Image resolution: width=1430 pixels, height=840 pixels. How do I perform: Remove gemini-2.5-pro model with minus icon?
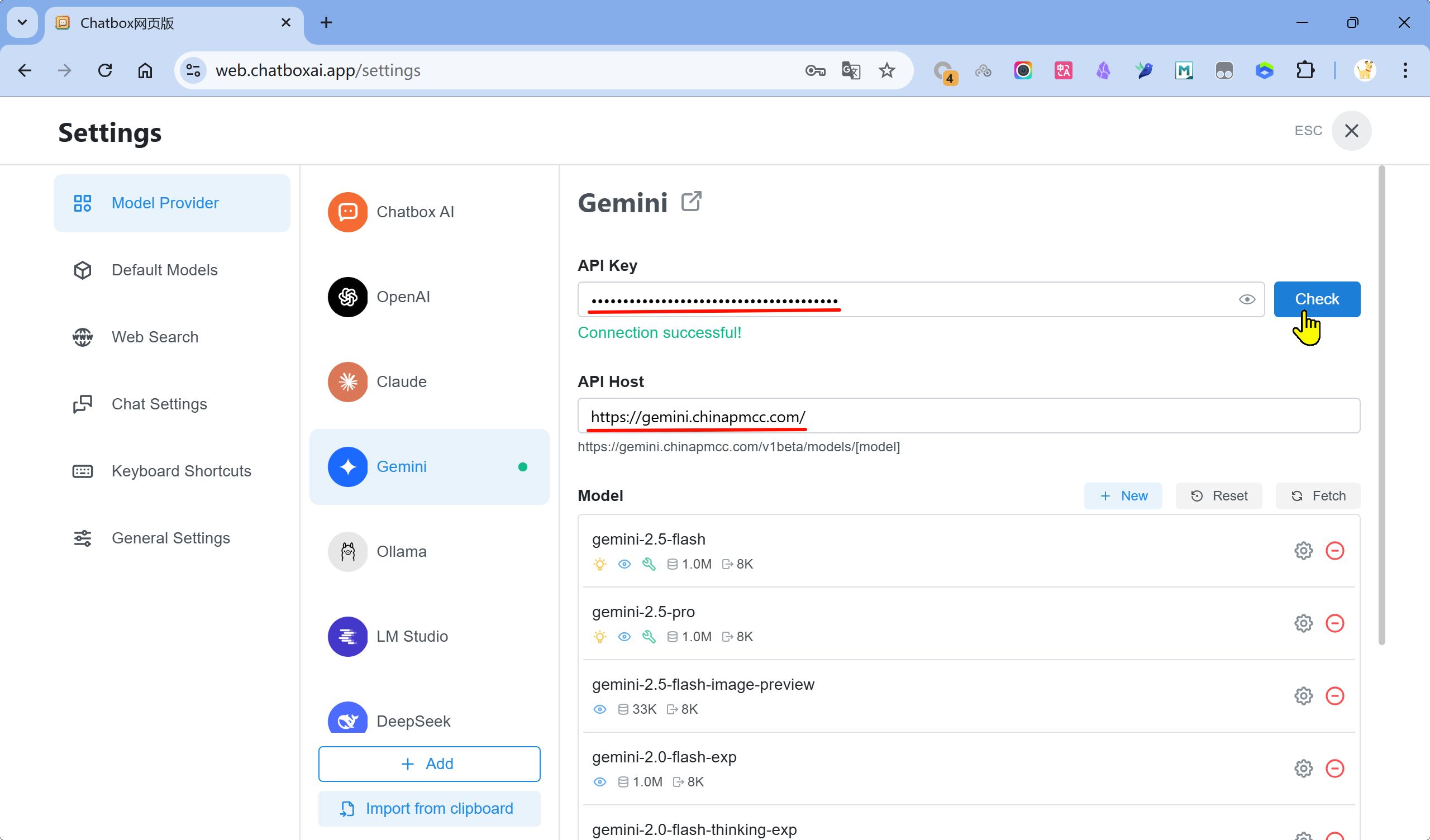(x=1334, y=623)
